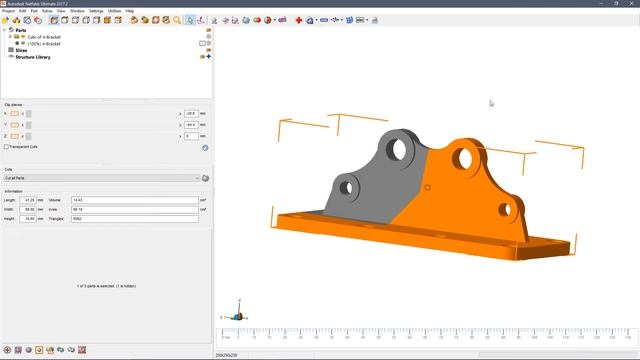Click the red circular arrow toolbar icon
Viewport: 640px width, 360px height.
coord(38,20)
